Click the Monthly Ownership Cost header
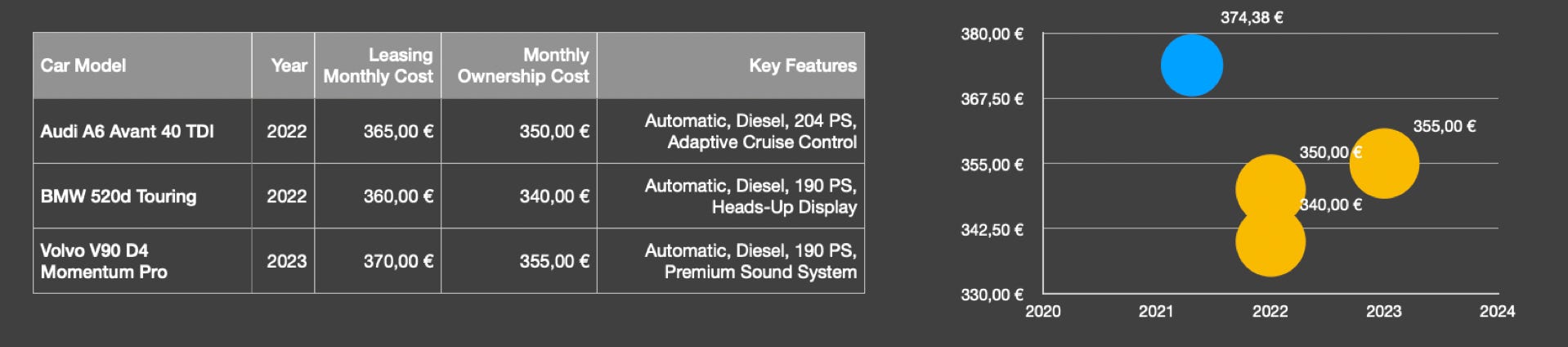1568x347 pixels. (x=519, y=65)
